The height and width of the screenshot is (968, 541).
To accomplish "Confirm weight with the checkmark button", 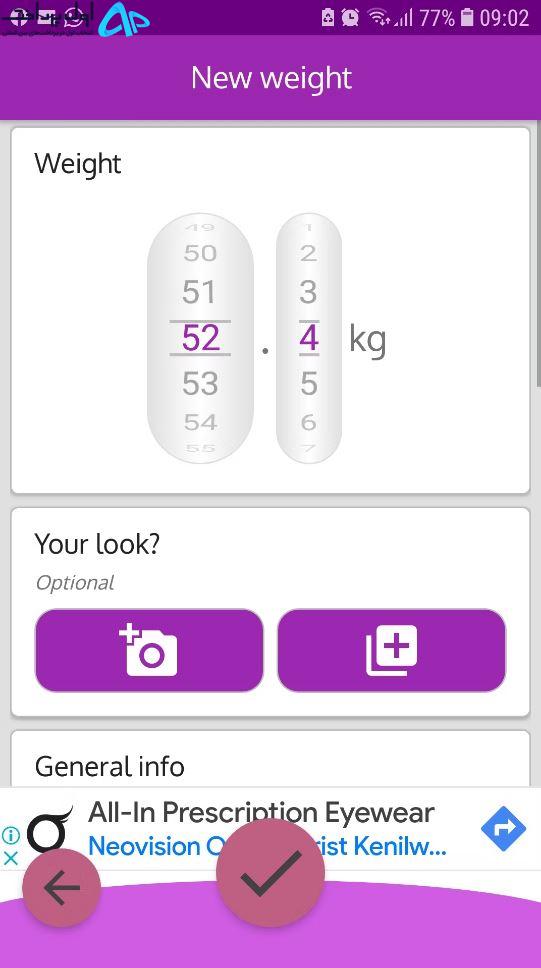I will pos(270,872).
